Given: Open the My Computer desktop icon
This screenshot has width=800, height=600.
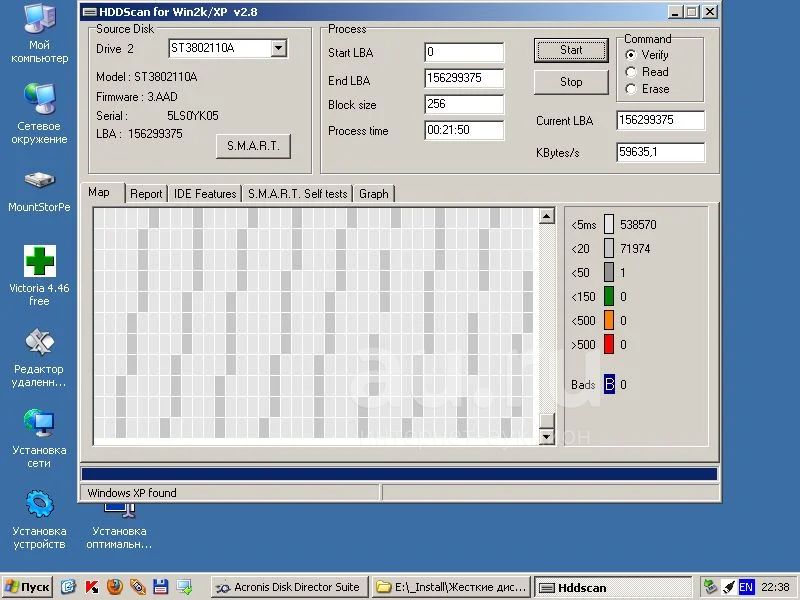Looking at the screenshot, I should point(39,32).
